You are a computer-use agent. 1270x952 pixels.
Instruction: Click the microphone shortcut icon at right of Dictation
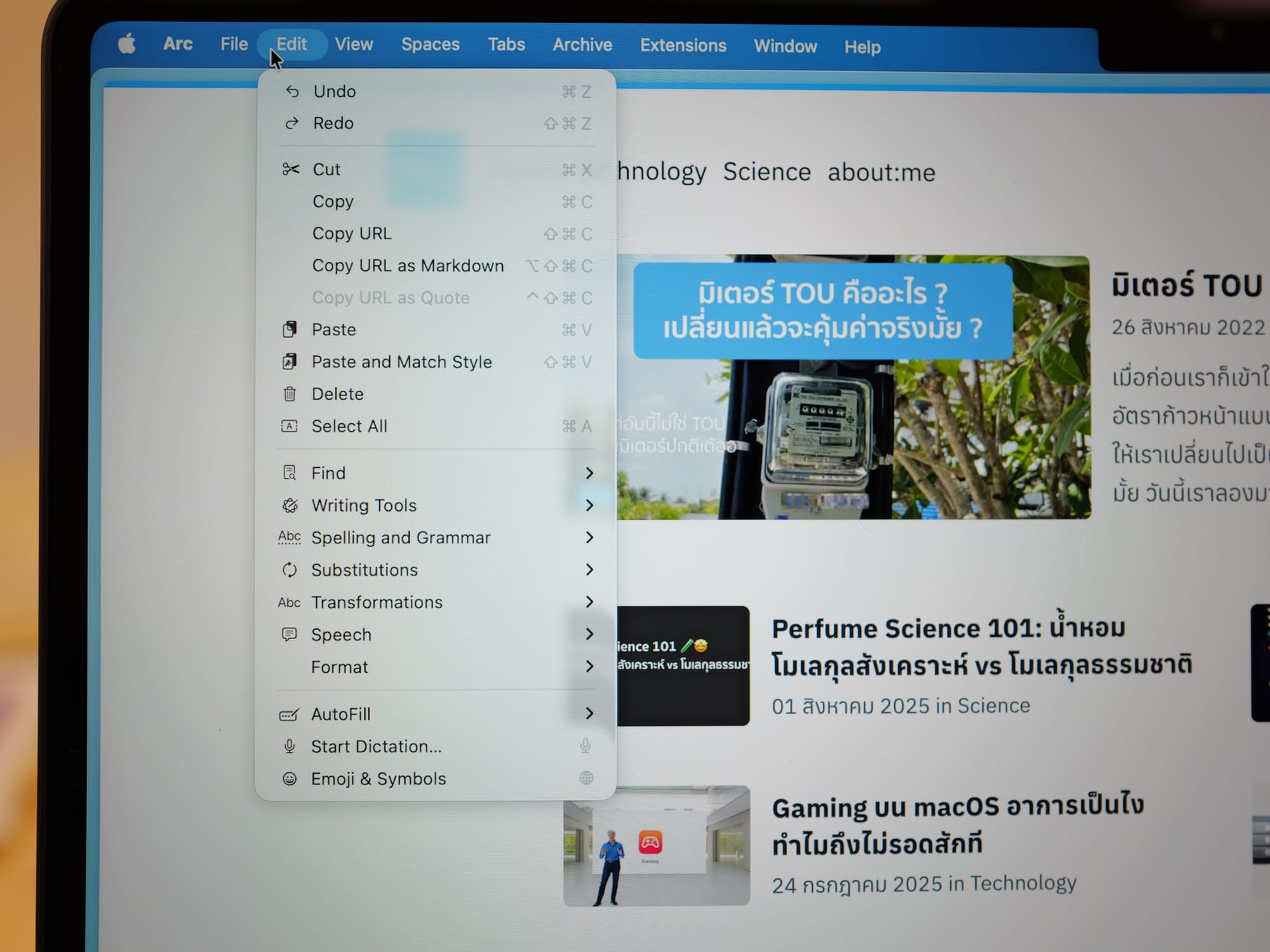[585, 746]
